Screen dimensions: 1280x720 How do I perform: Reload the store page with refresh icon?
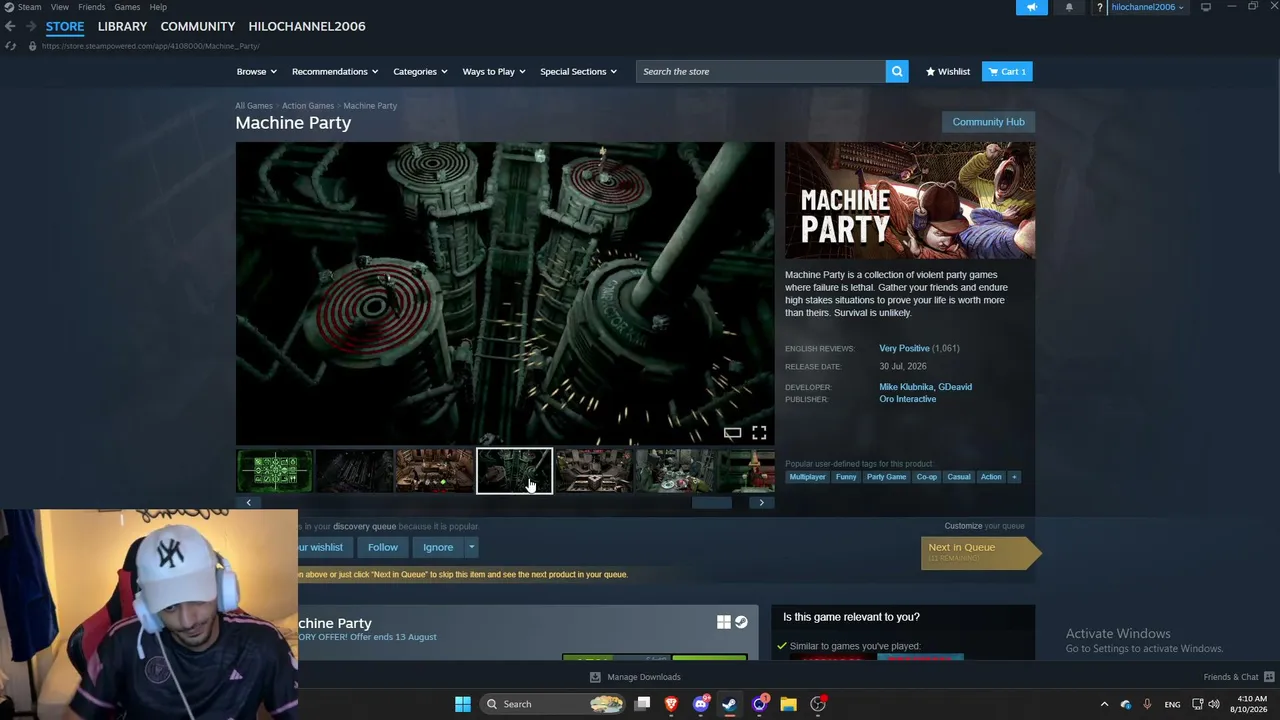(x=11, y=46)
